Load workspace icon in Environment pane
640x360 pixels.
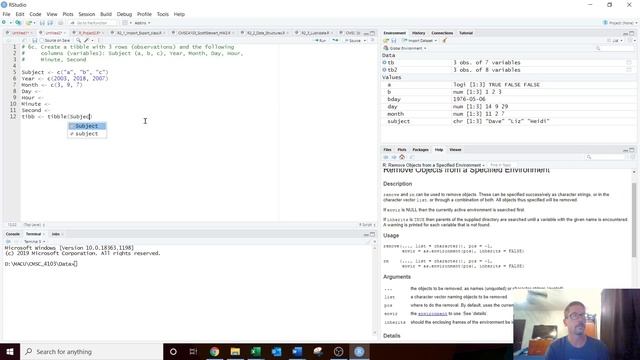point(386,40)
